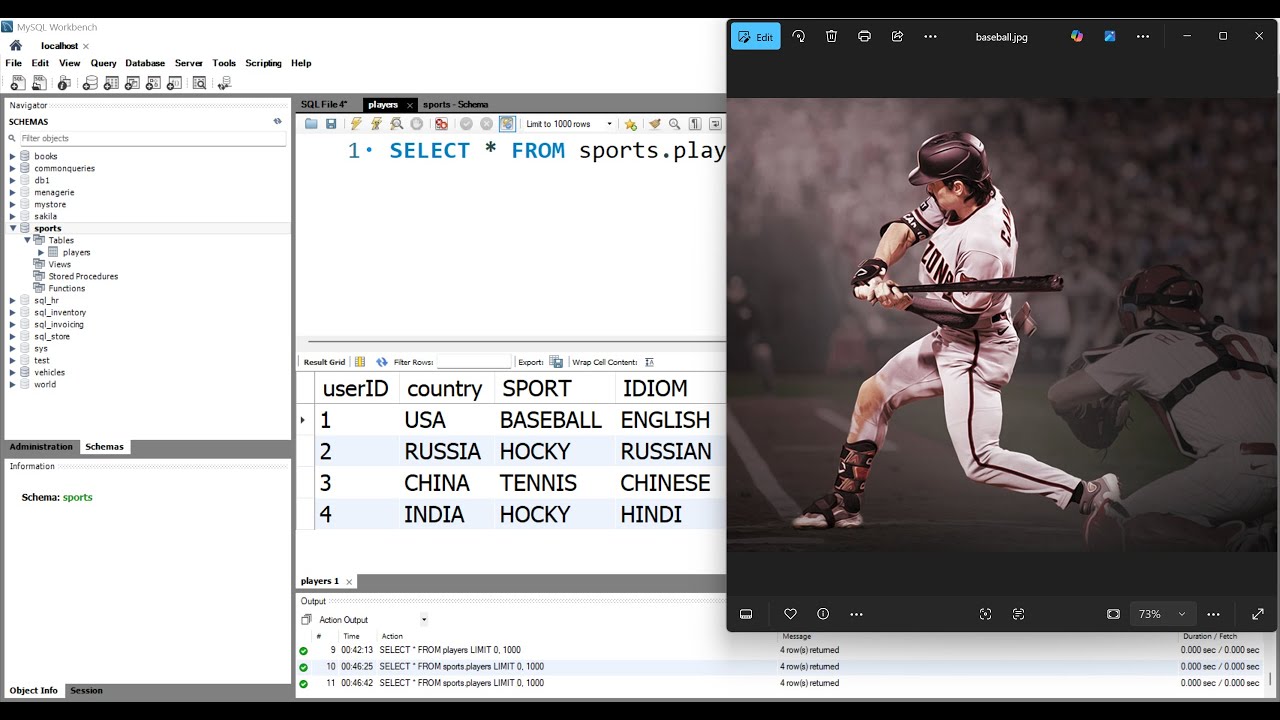Open the File menu
This screenshot has width=1280, height=720.
coord(13,63)
